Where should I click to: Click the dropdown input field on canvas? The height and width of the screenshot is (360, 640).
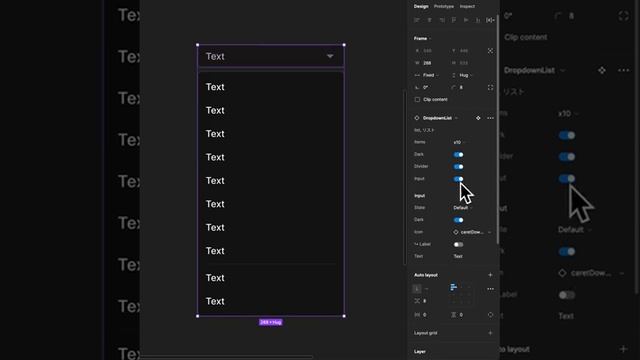[271, 56]
